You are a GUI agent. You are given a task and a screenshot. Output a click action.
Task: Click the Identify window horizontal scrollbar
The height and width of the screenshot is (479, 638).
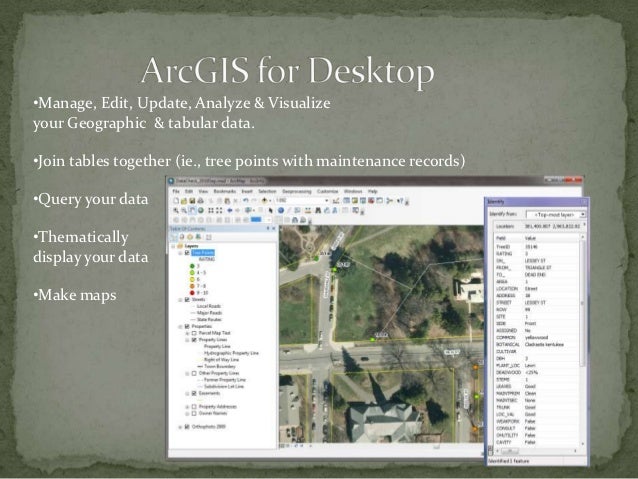535,451
